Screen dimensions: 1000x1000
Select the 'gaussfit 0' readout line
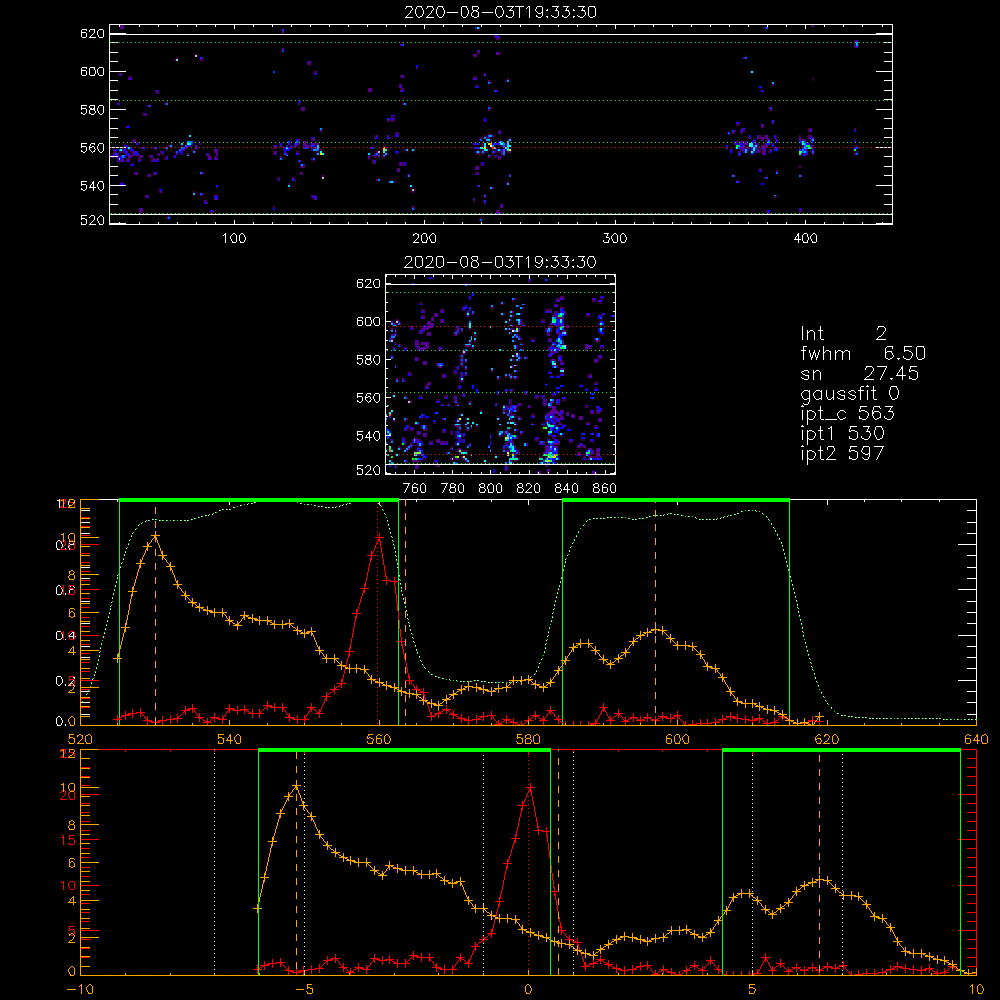[850, 393]
